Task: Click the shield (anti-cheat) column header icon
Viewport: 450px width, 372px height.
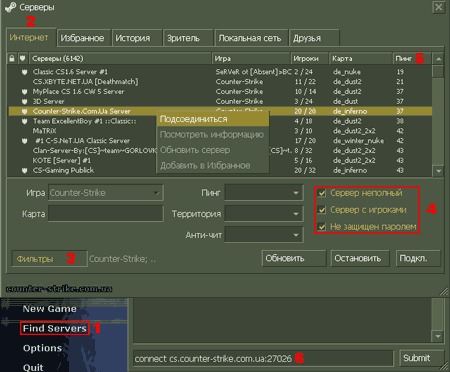Action: [22, 59]
